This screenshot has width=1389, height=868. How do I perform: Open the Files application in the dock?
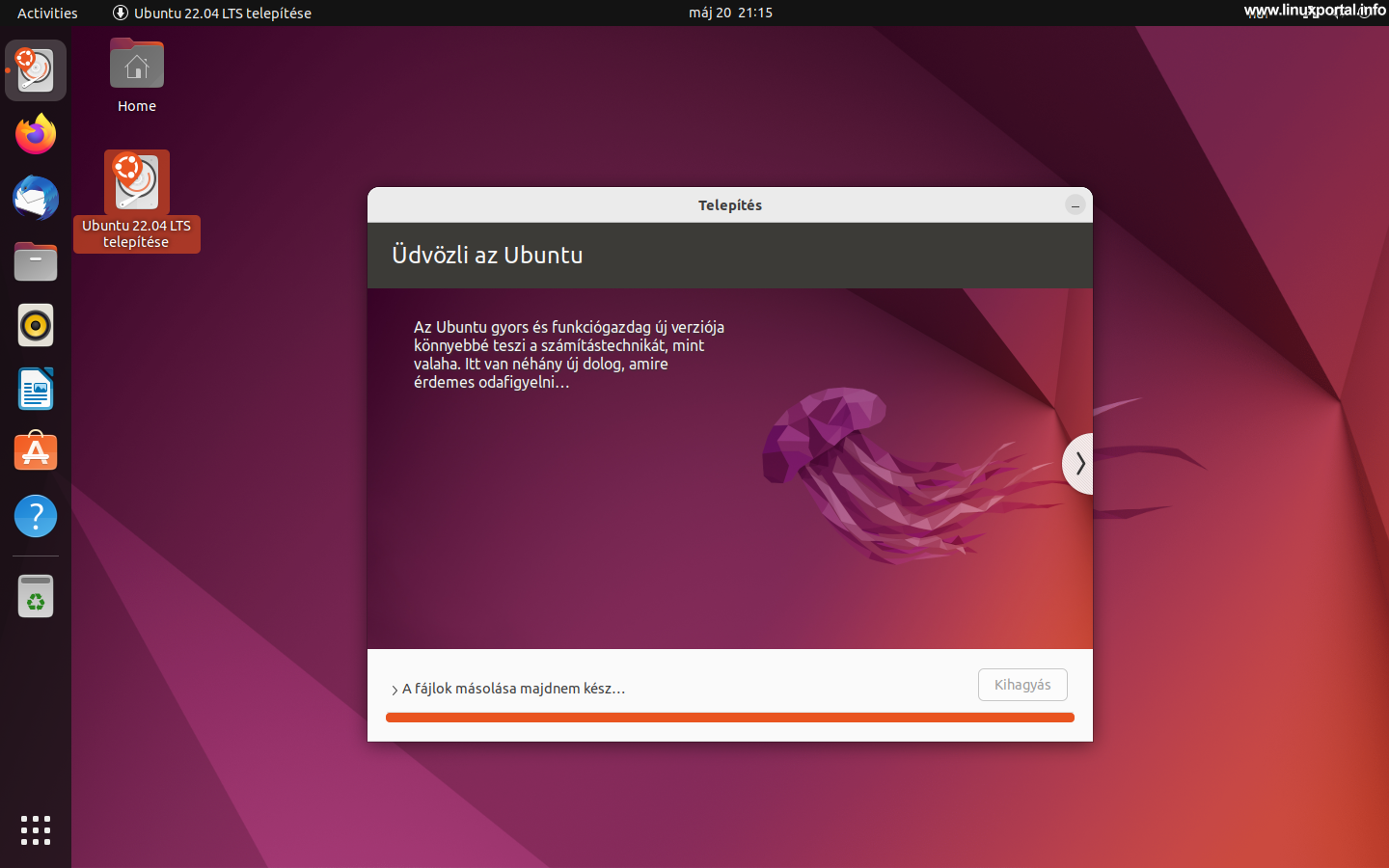point(35,261)
